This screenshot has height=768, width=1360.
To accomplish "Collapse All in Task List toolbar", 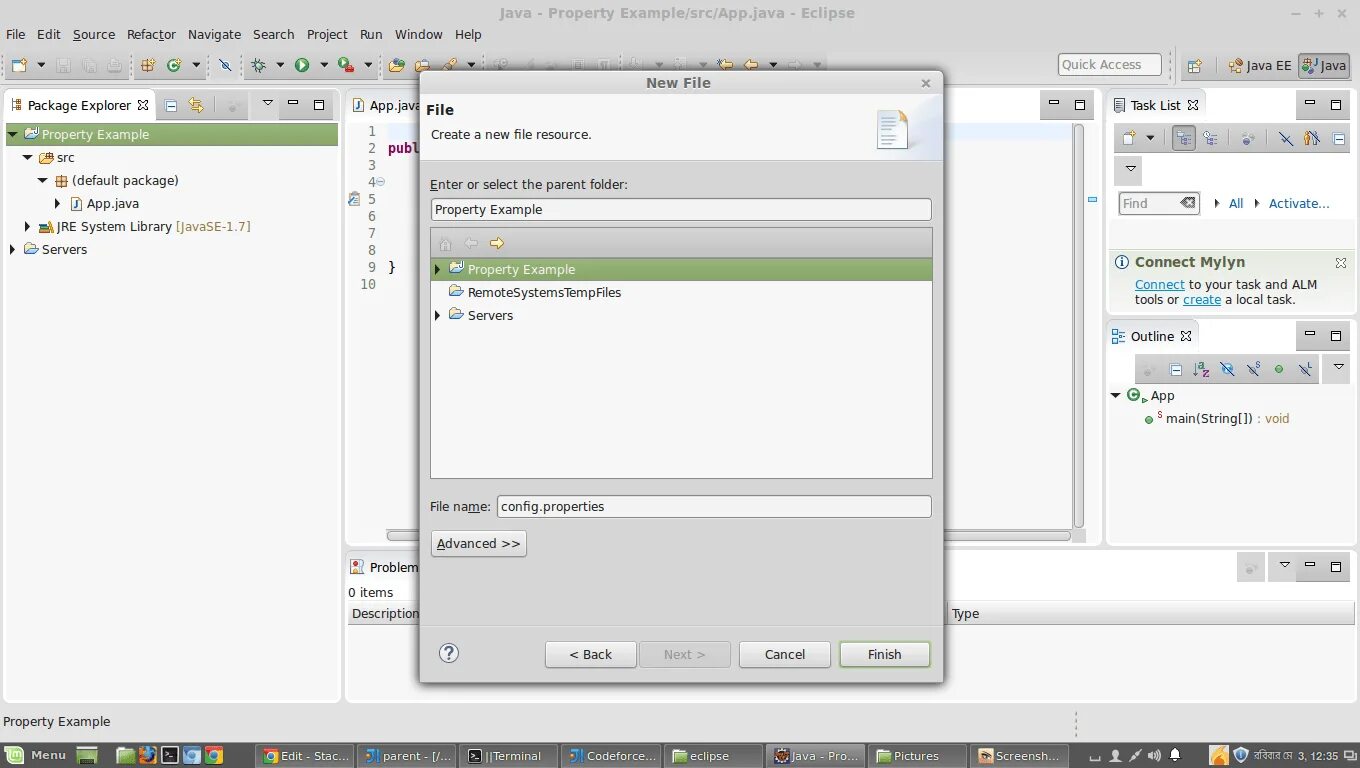I will [x=1339, y=138].
